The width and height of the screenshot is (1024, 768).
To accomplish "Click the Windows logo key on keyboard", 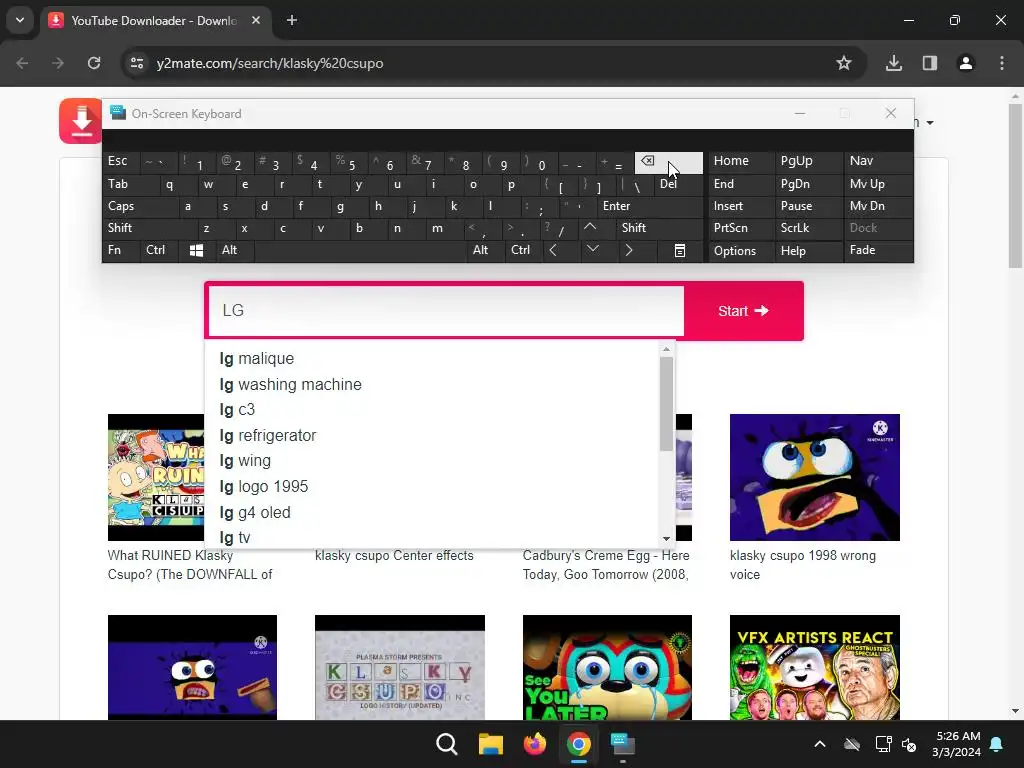I will pos(196,251).
